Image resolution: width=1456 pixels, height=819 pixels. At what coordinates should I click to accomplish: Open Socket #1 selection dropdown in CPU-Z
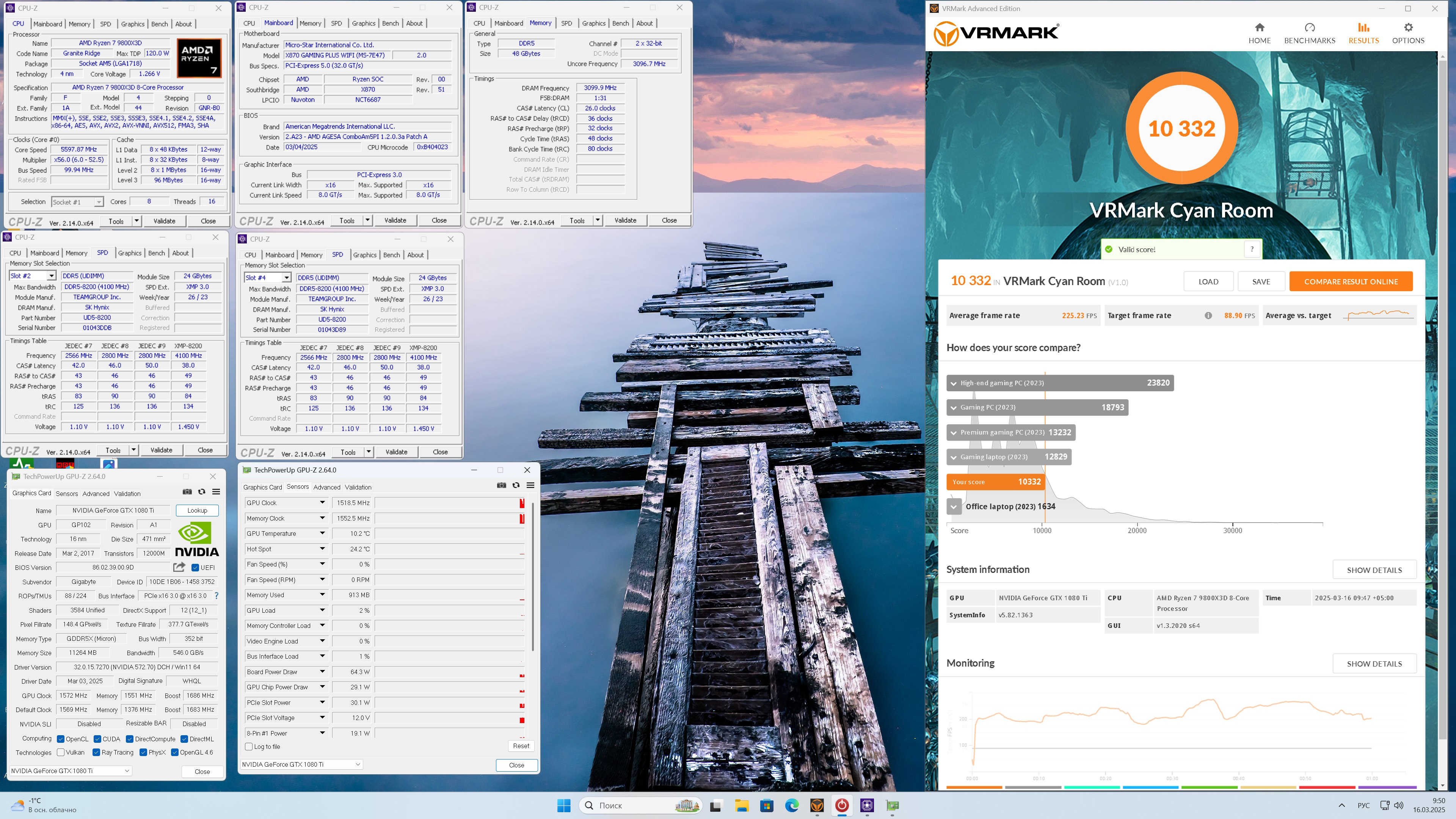pyautogui.click(x=77, y=202)
